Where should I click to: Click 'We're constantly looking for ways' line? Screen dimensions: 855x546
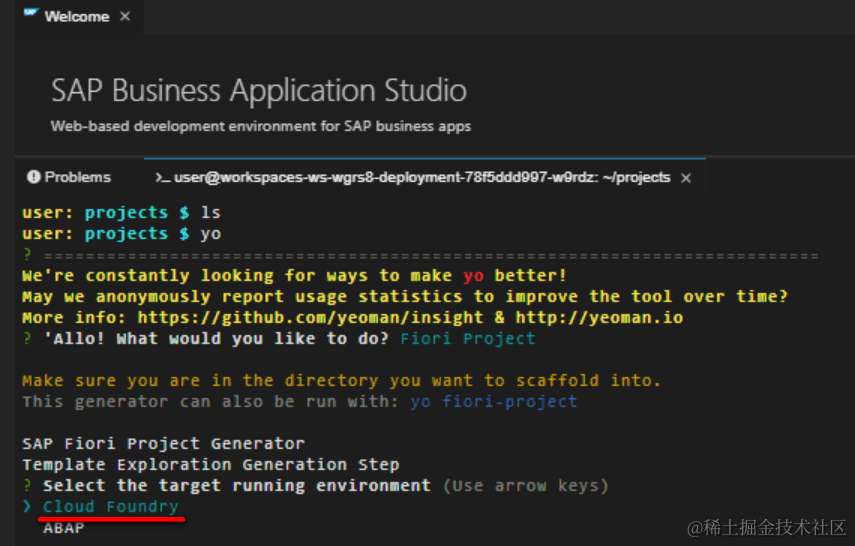pyautogui.click(x=294, y=275)
